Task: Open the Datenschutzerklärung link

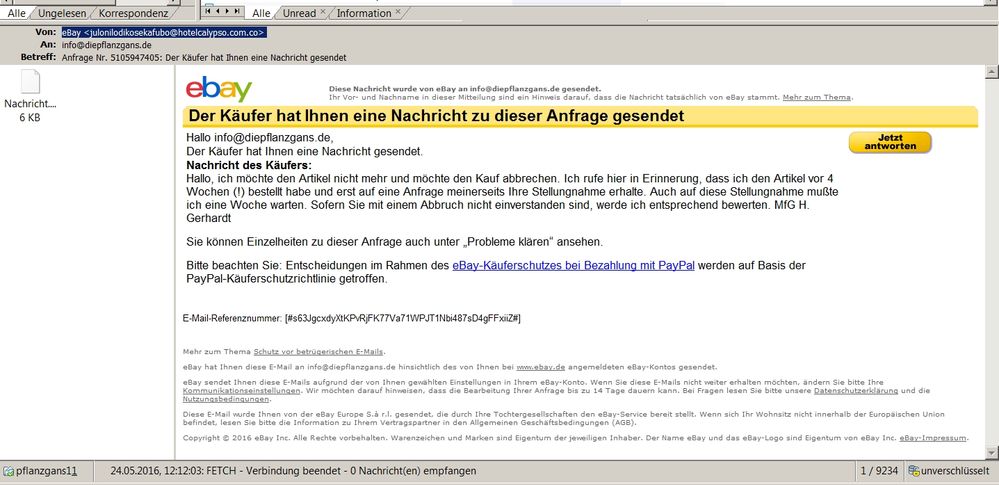Action: tap(856, 390)
